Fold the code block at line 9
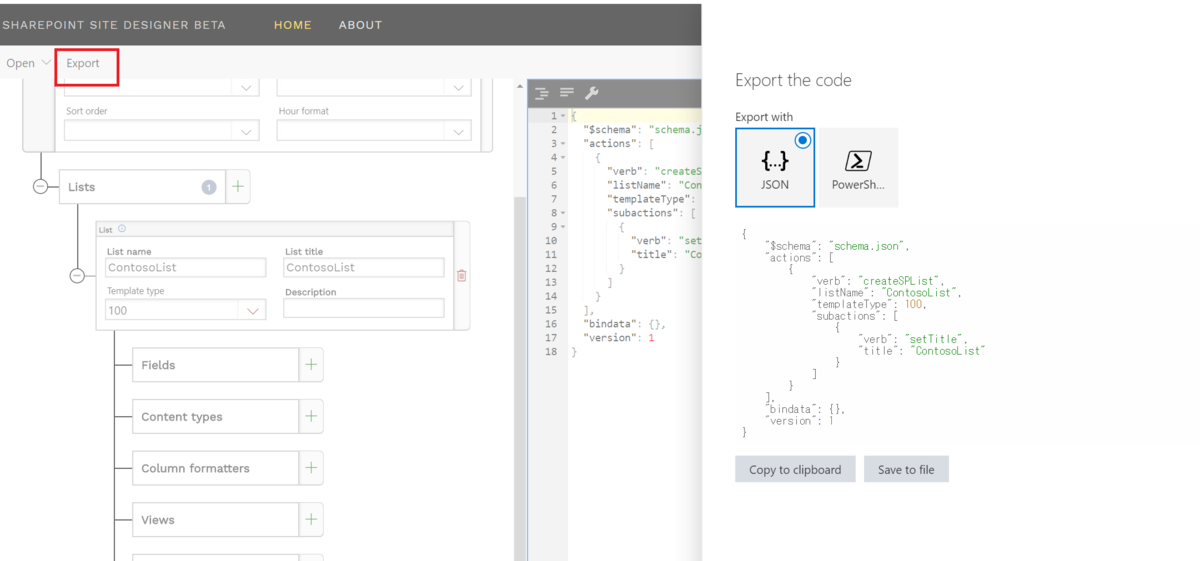This screenshot has height=561, width=1200. (563, 227)
